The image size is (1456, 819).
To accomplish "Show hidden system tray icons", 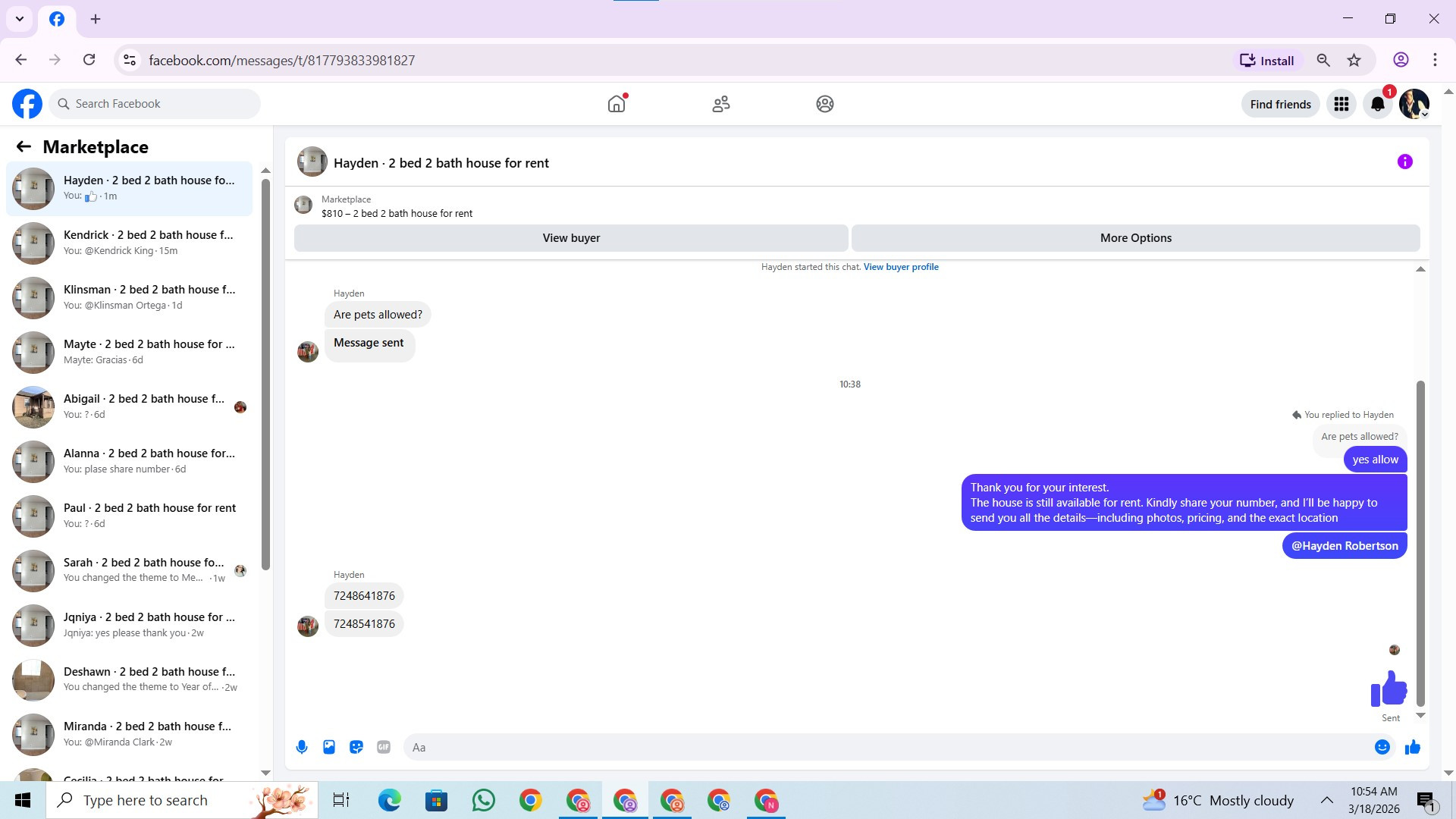I will click(1326, 800).
